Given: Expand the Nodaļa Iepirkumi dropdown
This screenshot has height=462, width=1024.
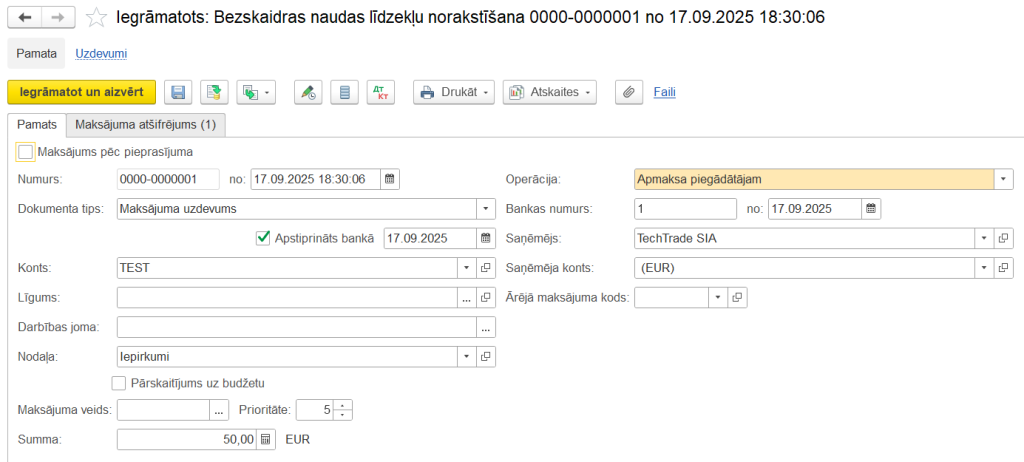Looking at the screenshot, I should (466, 356).
